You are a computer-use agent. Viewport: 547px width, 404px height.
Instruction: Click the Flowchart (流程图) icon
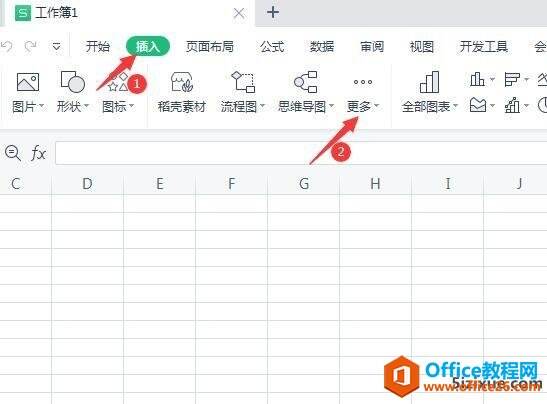(x=243, y=82)
